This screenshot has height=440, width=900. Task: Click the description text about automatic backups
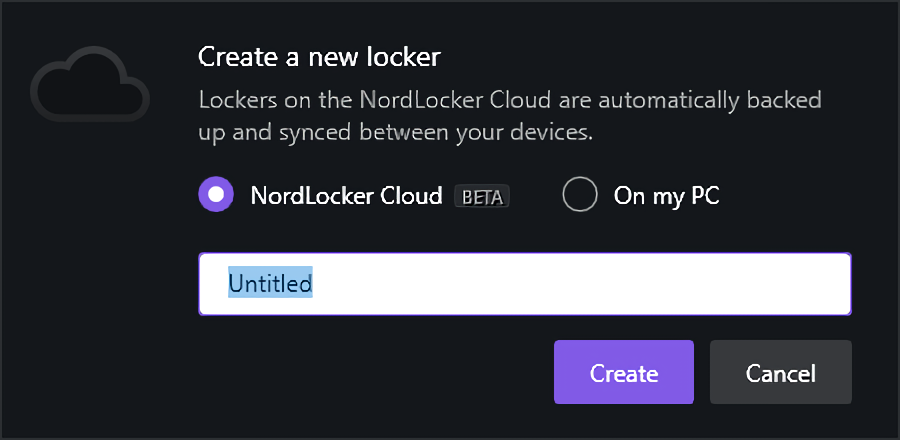pos(510,116)
